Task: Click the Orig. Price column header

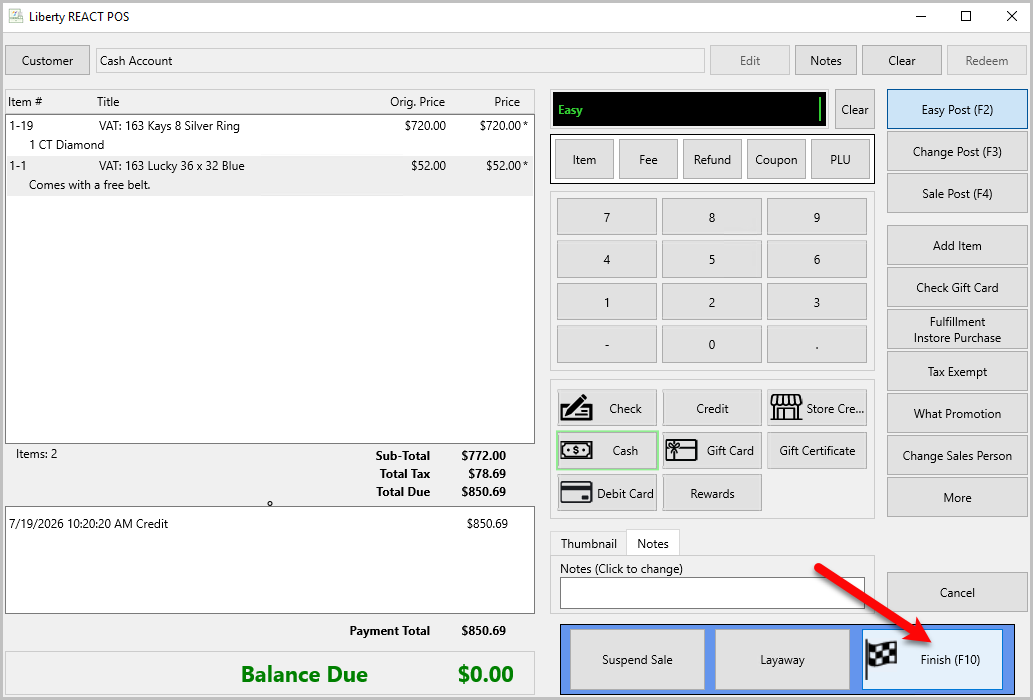Action: 417,101
